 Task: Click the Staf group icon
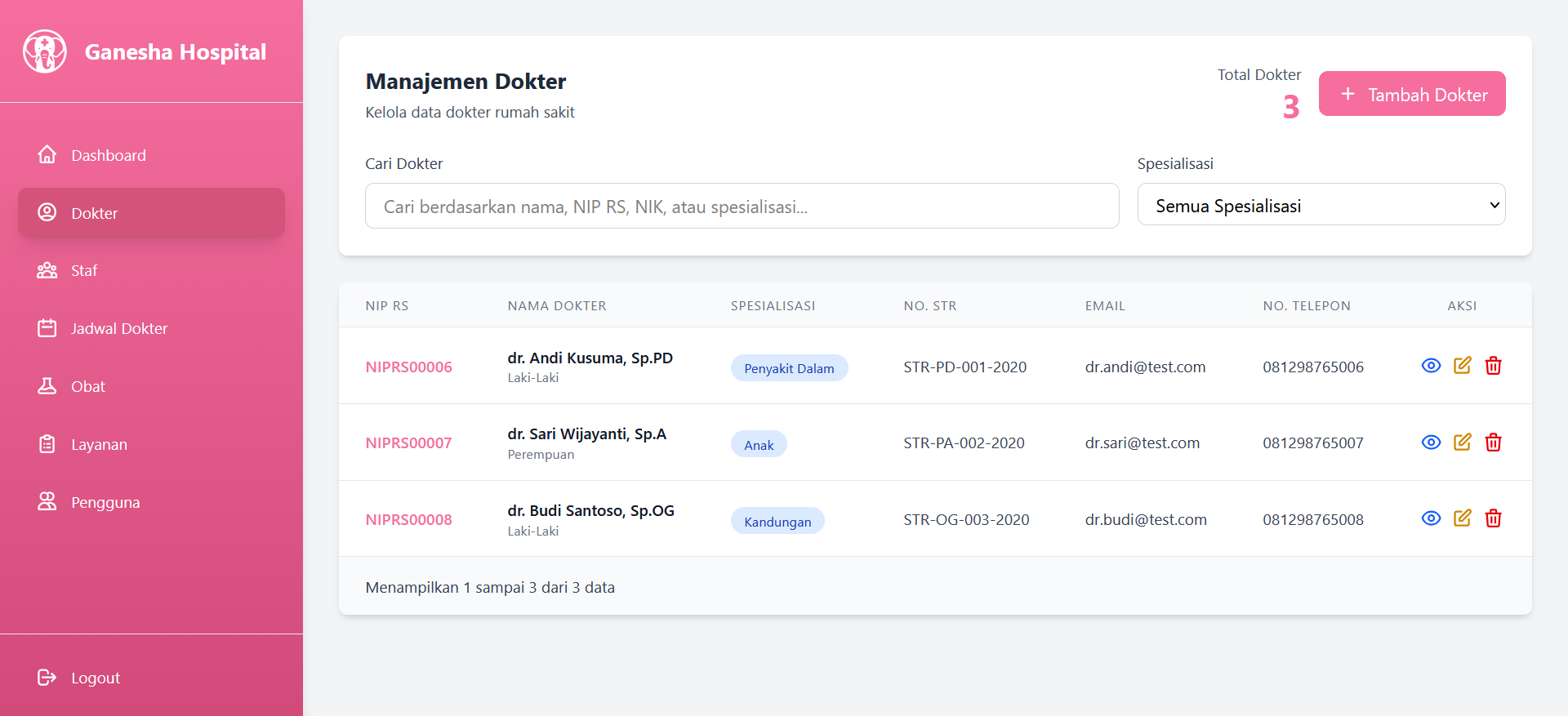click(x=47, y=270)
